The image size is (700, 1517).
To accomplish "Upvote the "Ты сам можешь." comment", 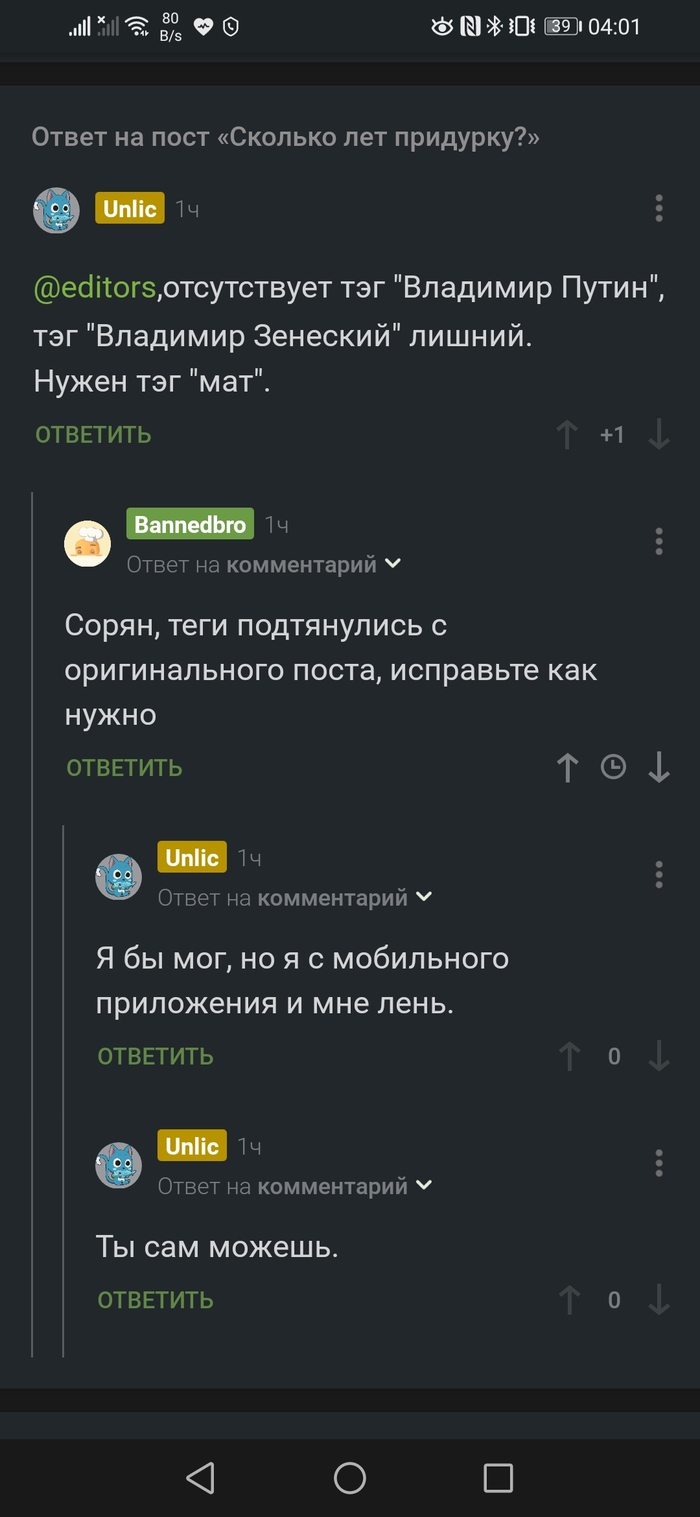I will point(569,1300).
